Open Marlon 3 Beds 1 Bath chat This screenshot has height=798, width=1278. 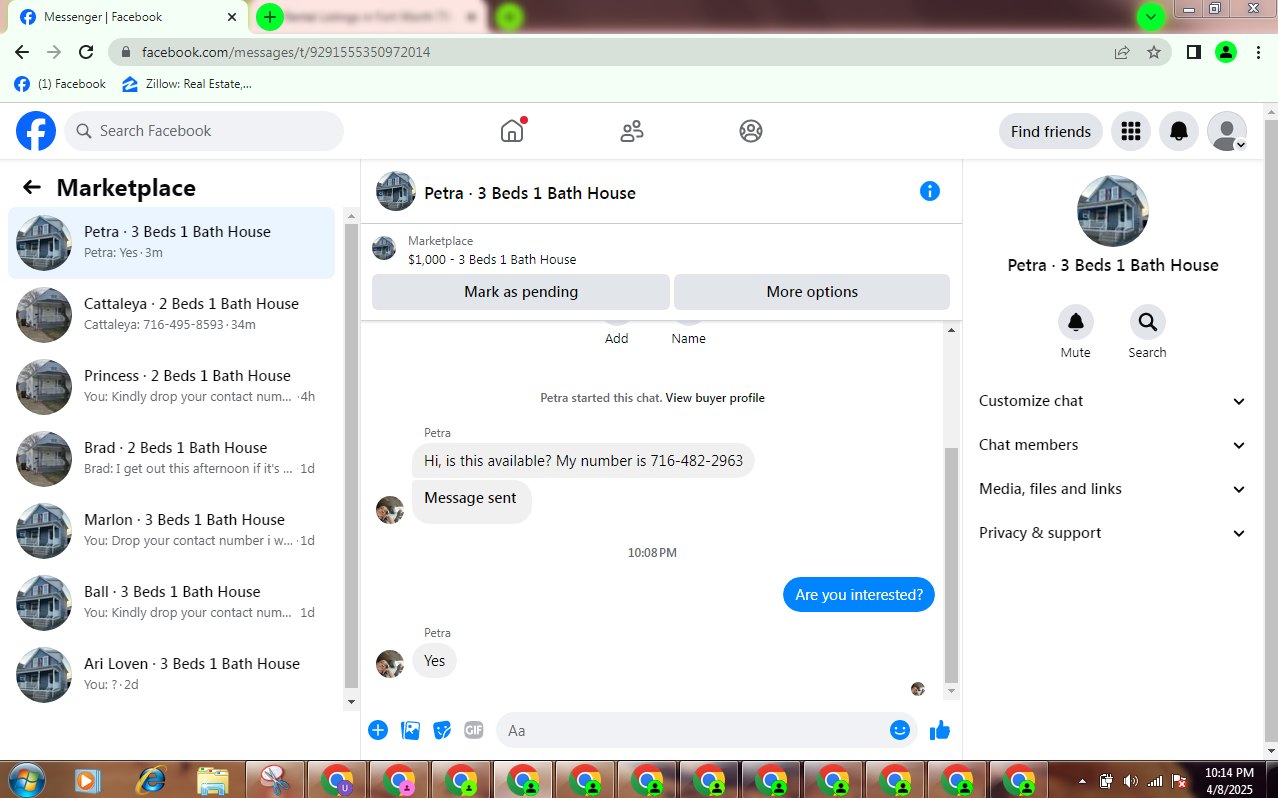(171, 531)
